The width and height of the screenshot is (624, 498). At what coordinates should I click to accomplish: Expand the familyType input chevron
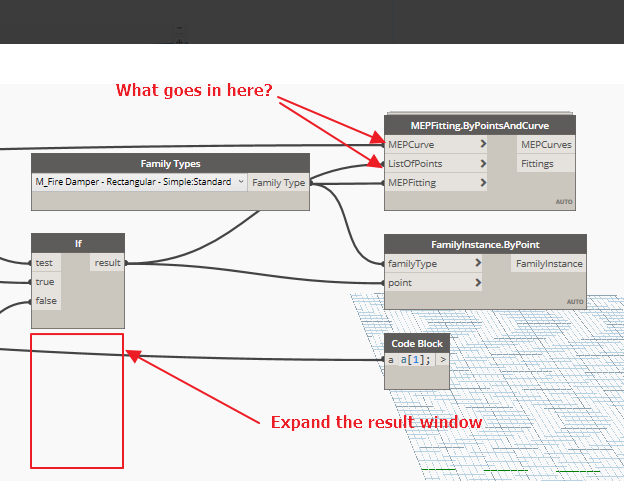pyautogui.click(x=478, y=263)
